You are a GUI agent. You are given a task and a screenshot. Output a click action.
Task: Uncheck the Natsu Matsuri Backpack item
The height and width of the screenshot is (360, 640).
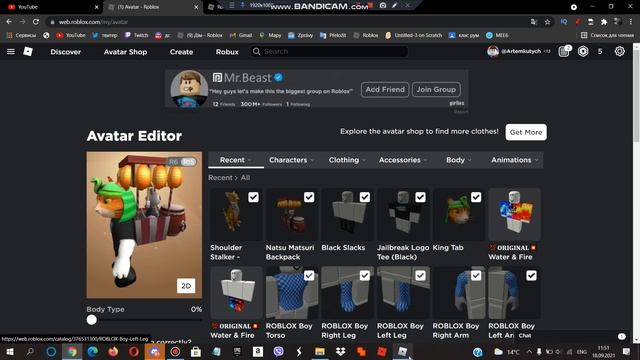(x=309, y=197)
